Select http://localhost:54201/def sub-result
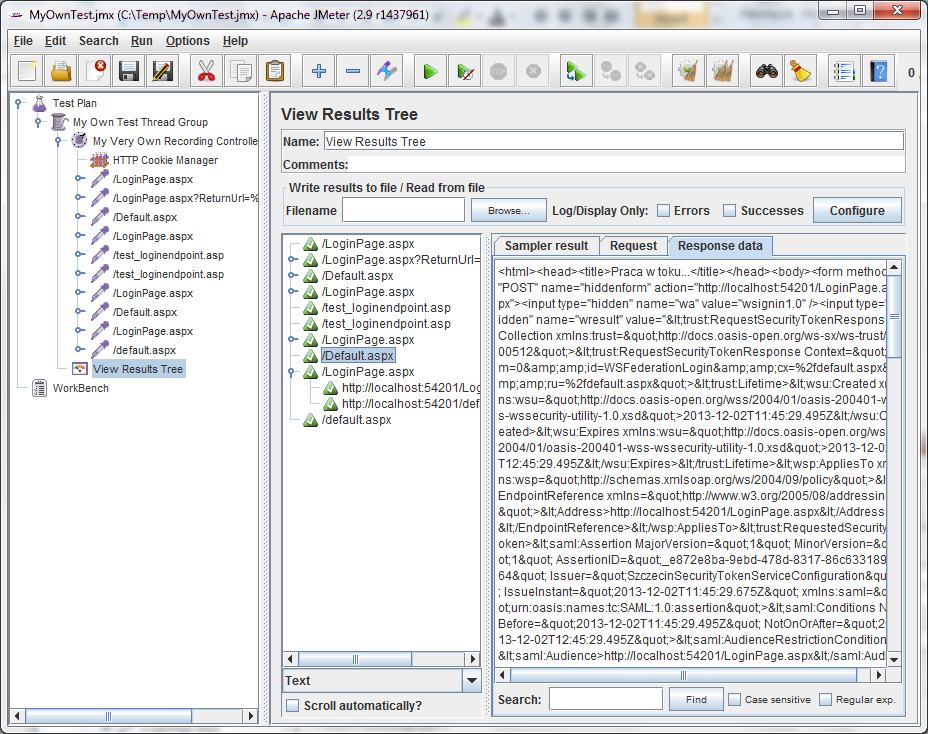This screenshot has width=928, height=734. [410, 404]
